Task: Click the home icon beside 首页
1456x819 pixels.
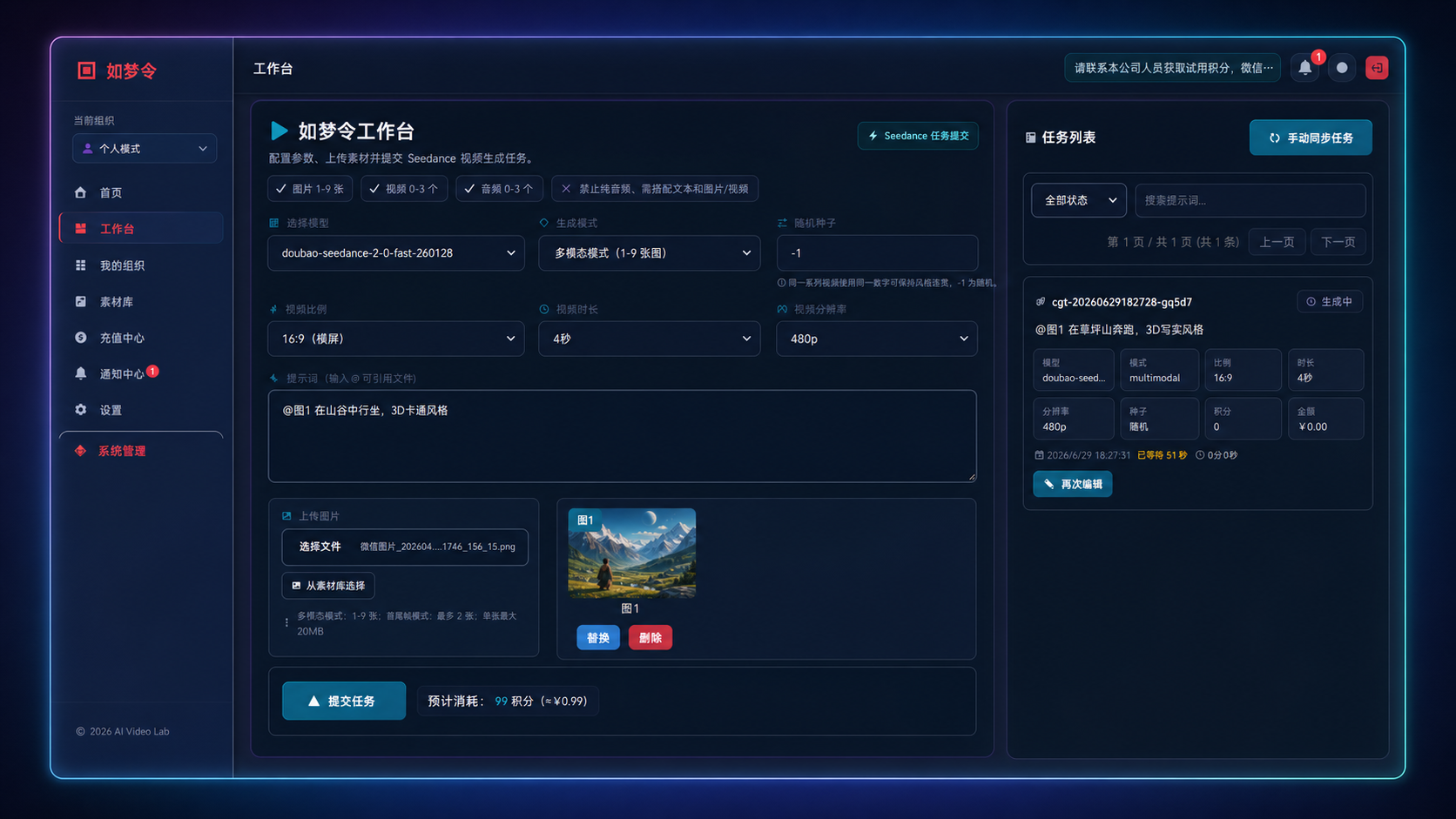Action: [80, 192]
